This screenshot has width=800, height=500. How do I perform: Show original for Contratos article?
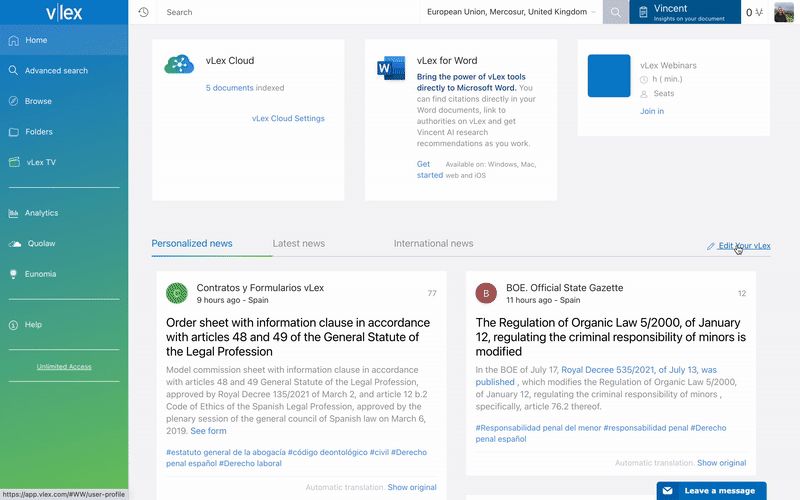click(412, 488)
